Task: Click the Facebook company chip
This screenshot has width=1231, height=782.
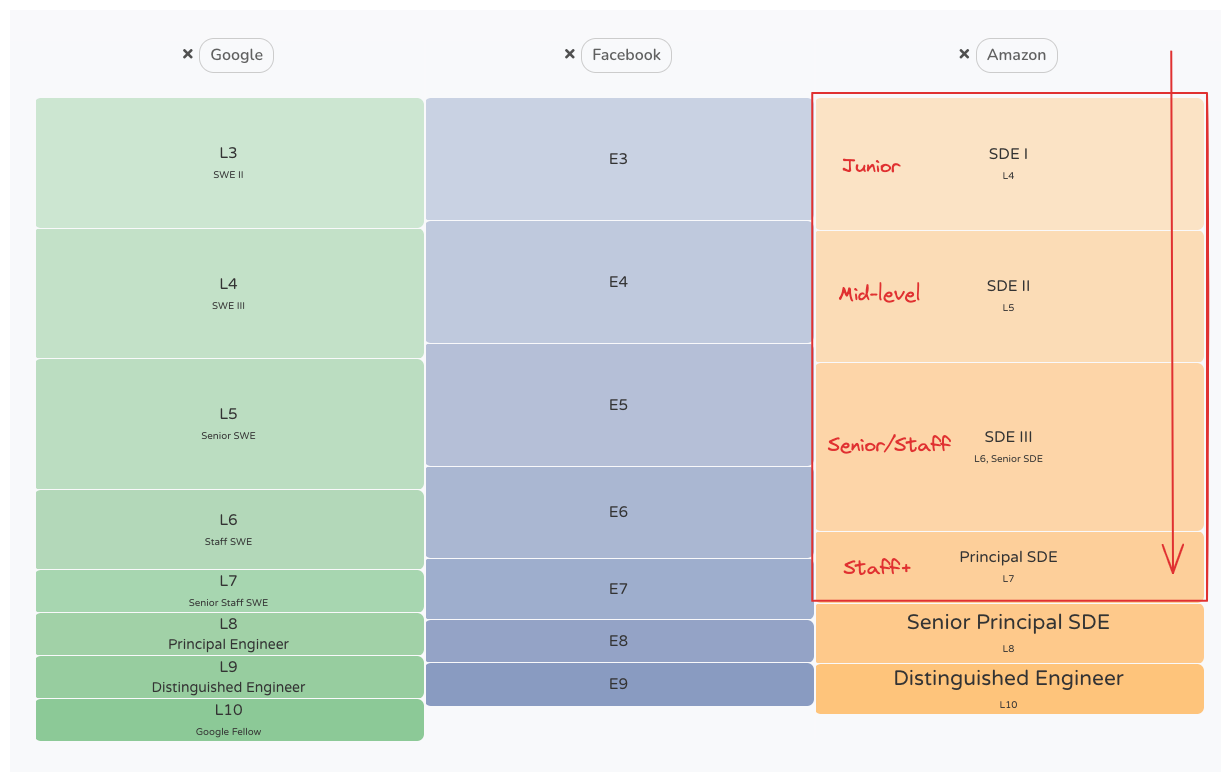Action: point(626,55)
